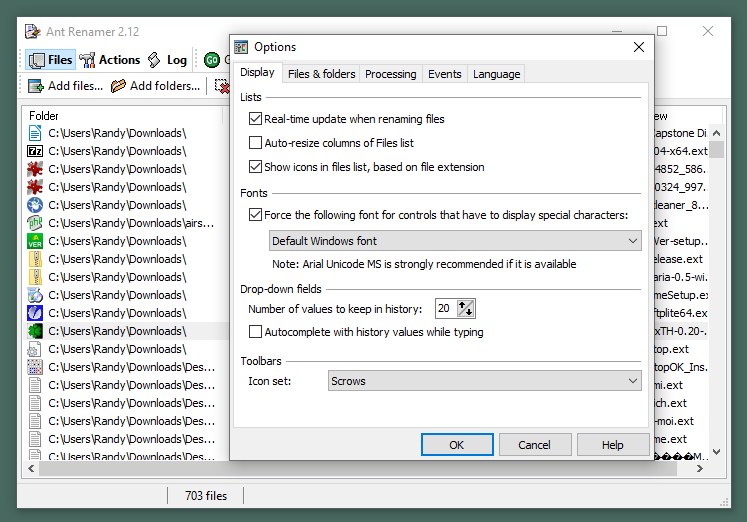The width and height of the screenshot is (747, 522).
Task: Click the history number field showing 20
Action: tap(445, 309)
